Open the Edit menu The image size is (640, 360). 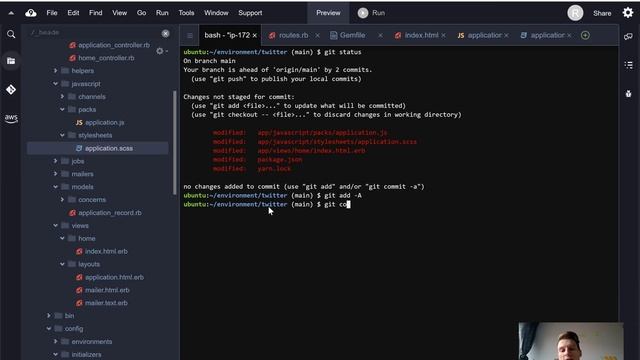(x=73, y=13)
